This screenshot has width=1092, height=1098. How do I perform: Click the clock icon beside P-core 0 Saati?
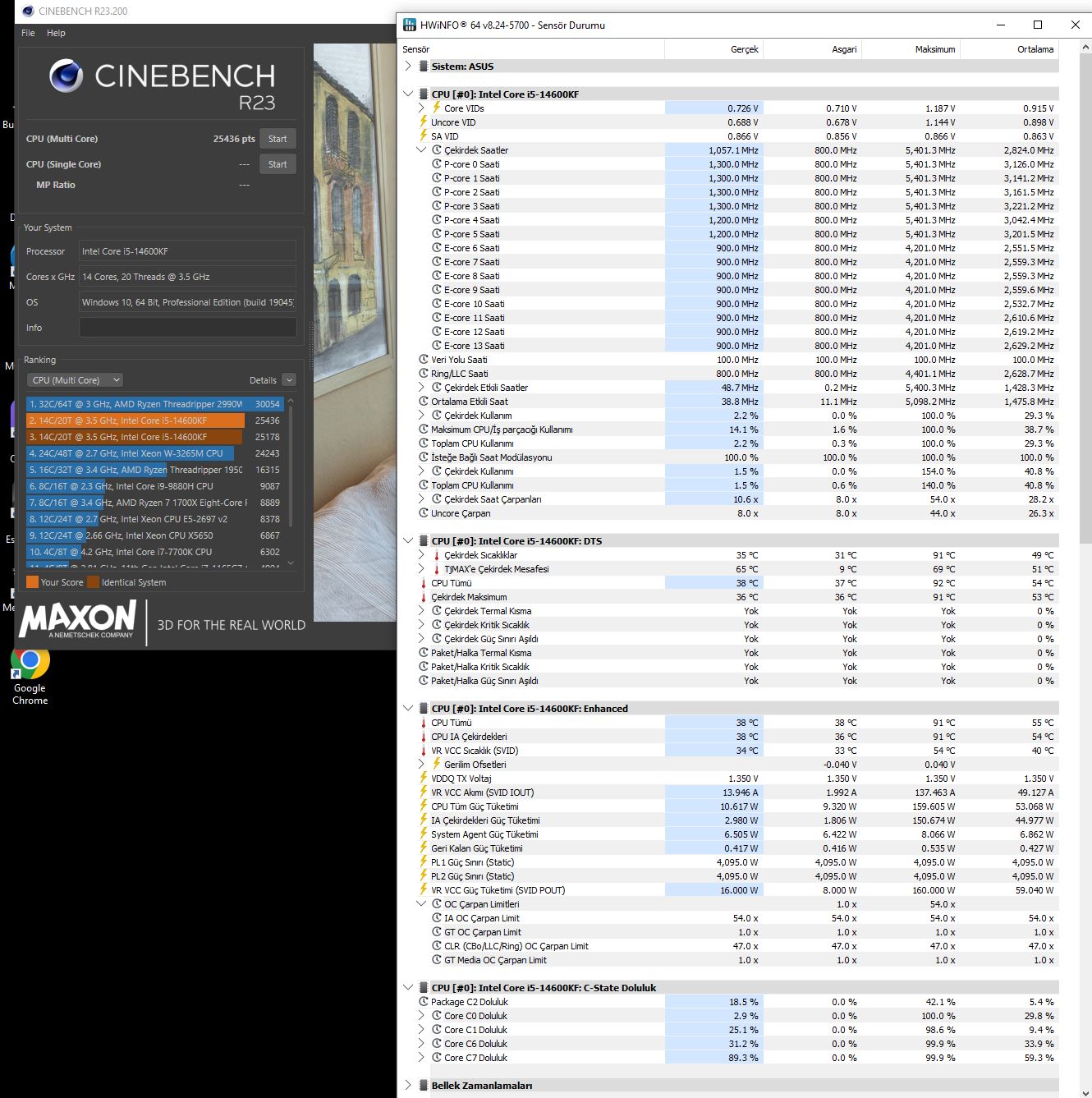click(437, 163)
